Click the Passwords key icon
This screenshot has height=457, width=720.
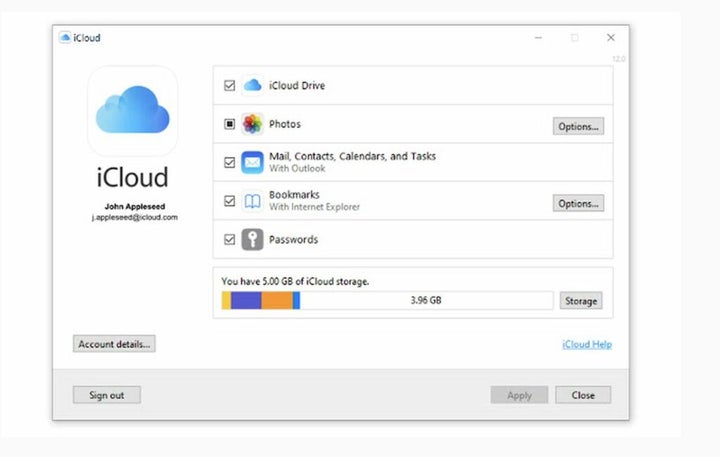pos(252,240)
